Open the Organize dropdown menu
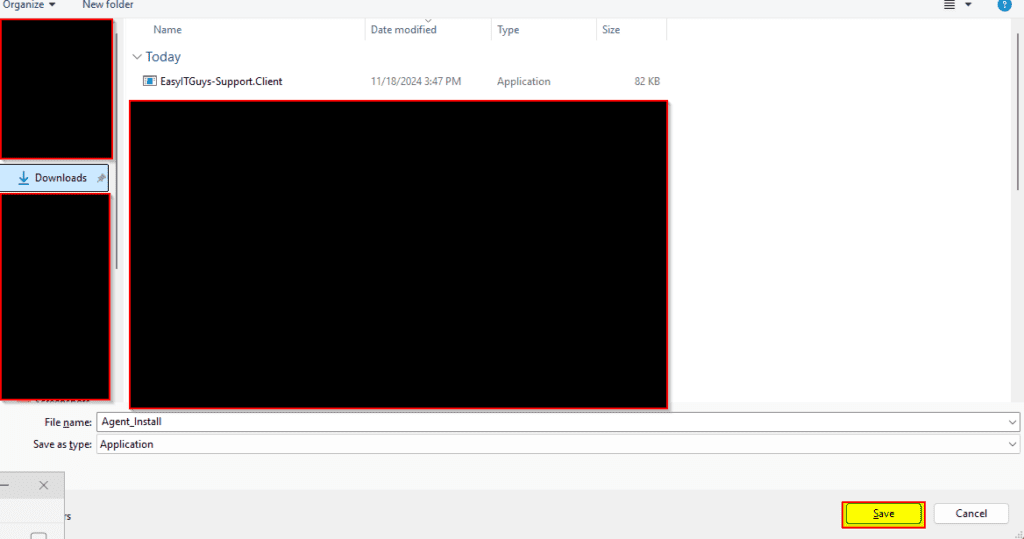Viewport: 1024px width, 539px height. [x=30, y=5]
